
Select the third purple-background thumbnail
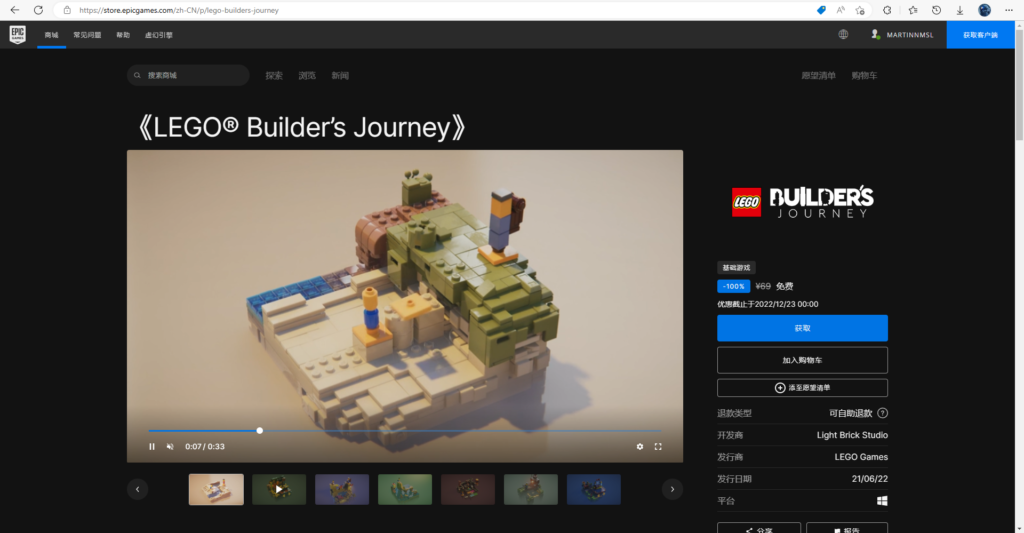pyautogui.click(x=342, y=489)
